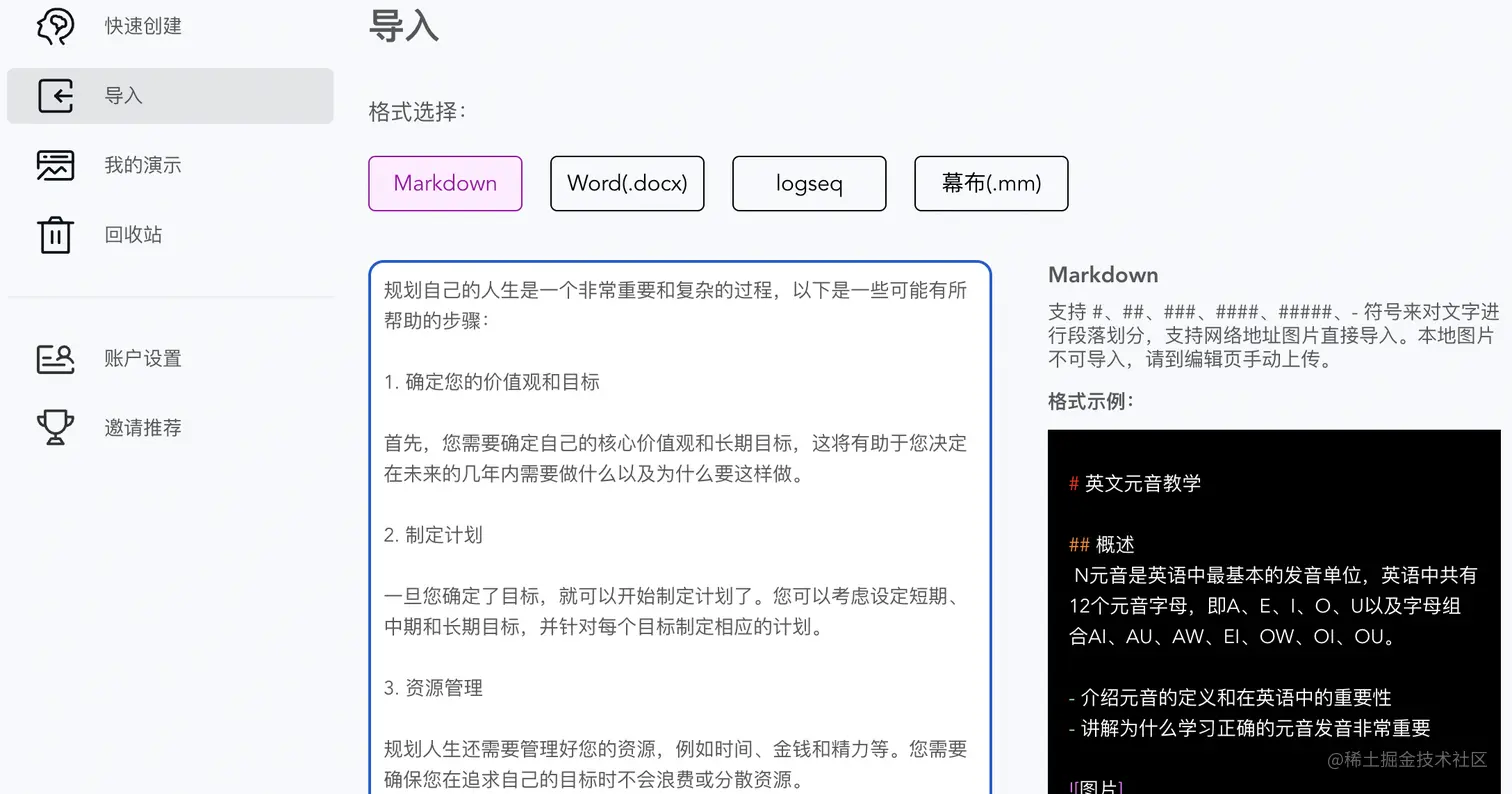Click the '## 概述' example line
This screenshot has width=1512, height=794.
pyautogui.click(x=1102, y=545)
